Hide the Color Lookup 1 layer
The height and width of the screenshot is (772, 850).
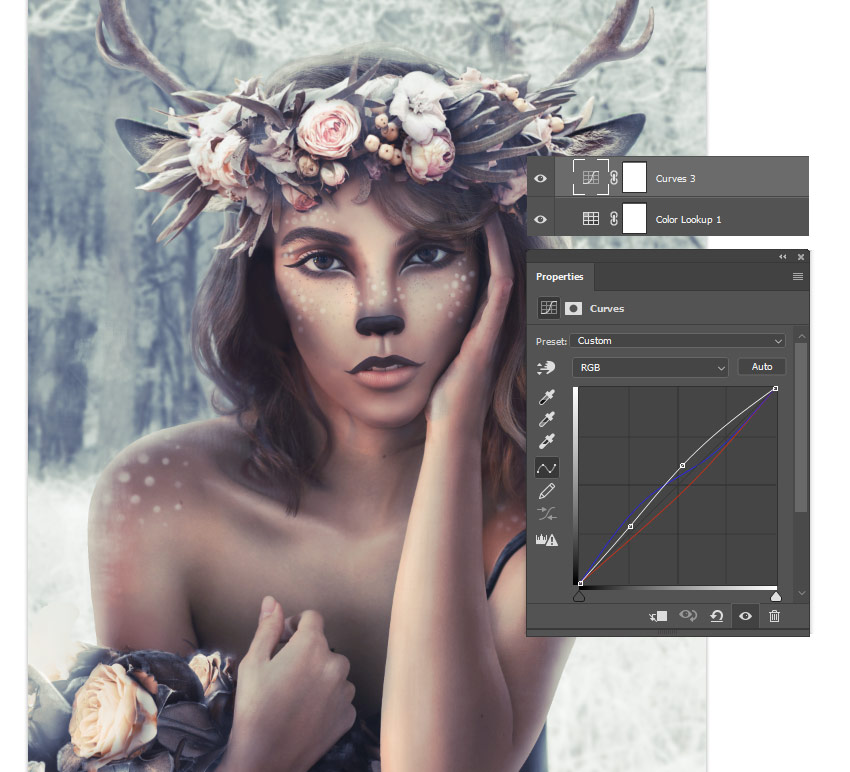(x=540, y=220)
